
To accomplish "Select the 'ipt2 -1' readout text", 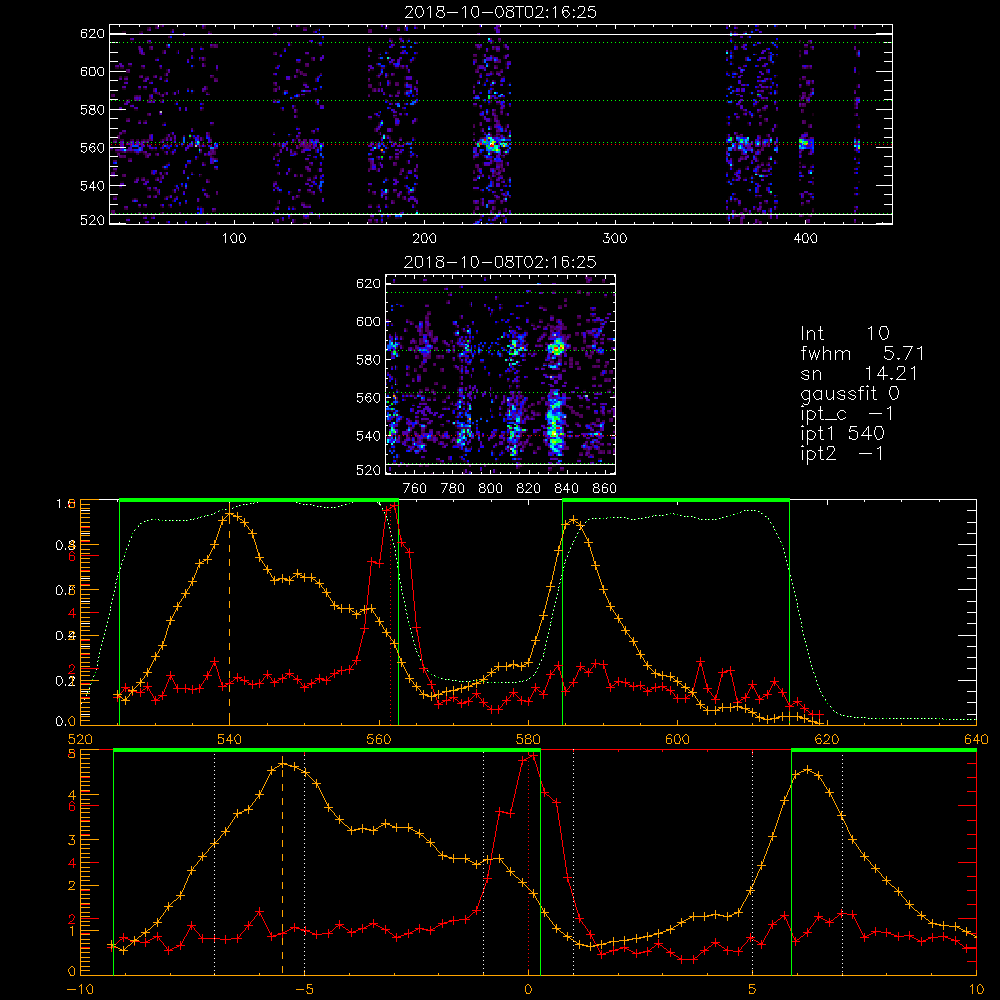I will (x=842, y=453).
